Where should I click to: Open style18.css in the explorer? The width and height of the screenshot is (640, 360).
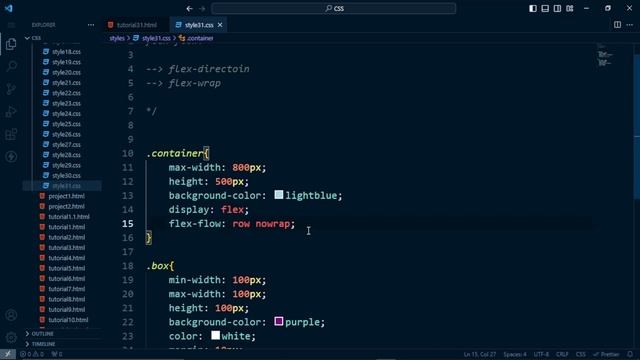coord(66,52)
